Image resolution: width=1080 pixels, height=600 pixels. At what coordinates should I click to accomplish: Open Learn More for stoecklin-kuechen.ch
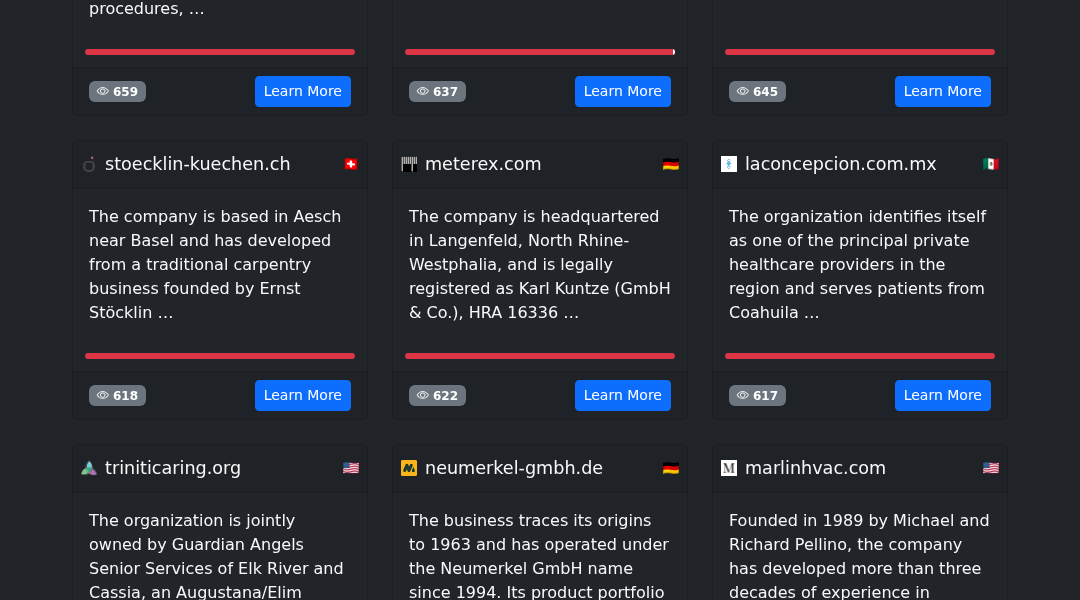pyautogui.click(x=302, y=395)
